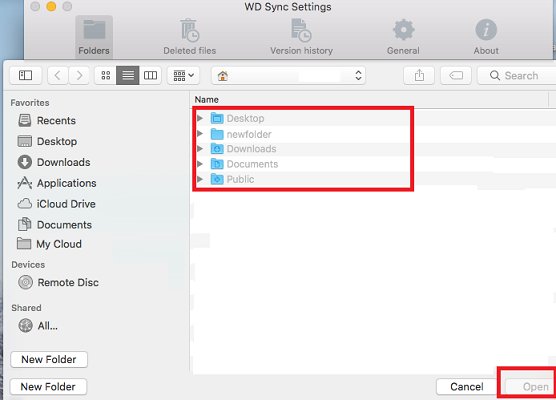The width and height of the screenshot is (556, 400).
Task: Click the Edit Tags toolbar icon
Action: (x=456, y=75)
